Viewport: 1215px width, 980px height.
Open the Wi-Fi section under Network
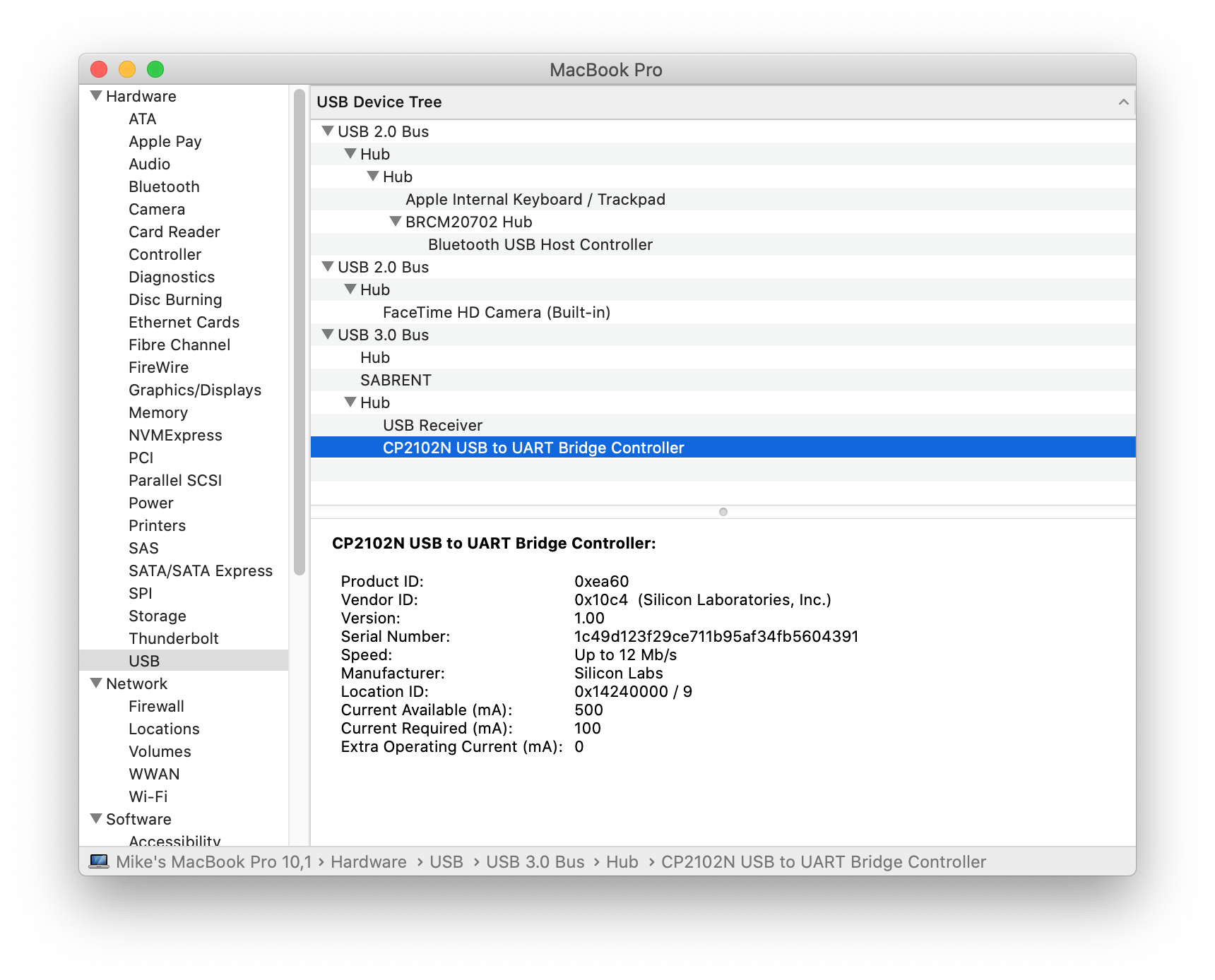pyautogui.click(x=148, y=796)
